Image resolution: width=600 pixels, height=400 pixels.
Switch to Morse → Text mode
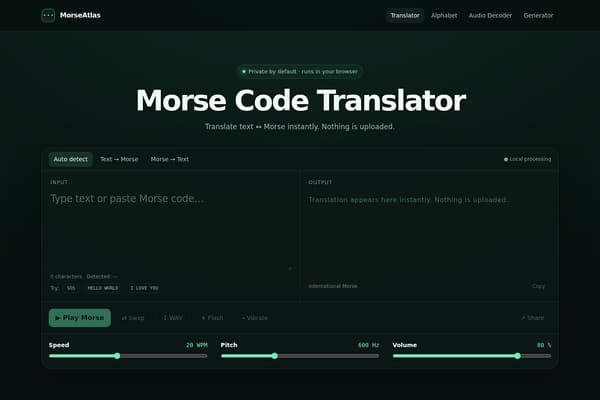click(x=170, y=159)
